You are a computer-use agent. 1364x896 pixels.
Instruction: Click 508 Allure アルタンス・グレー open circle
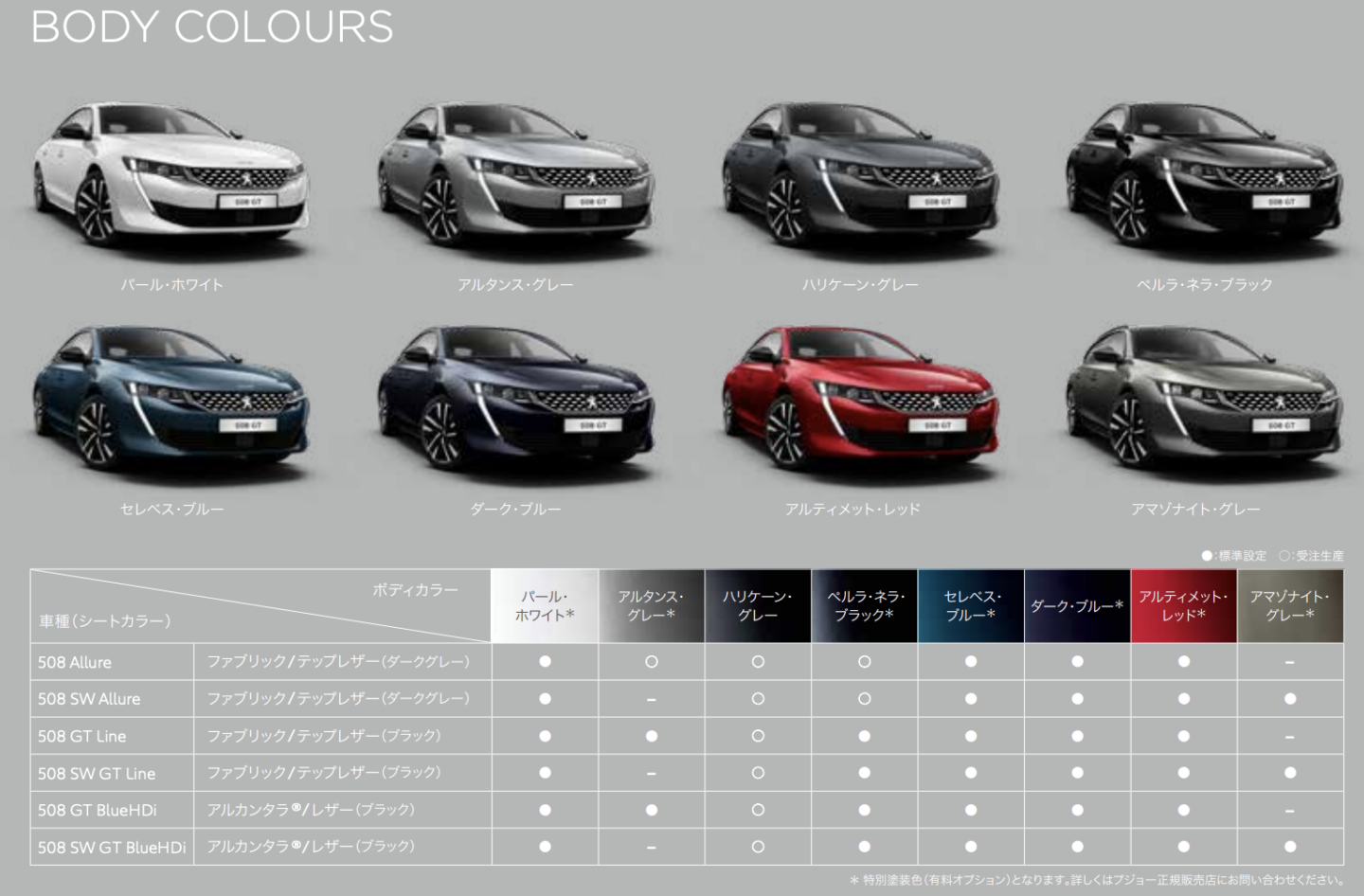coord(651,661)
